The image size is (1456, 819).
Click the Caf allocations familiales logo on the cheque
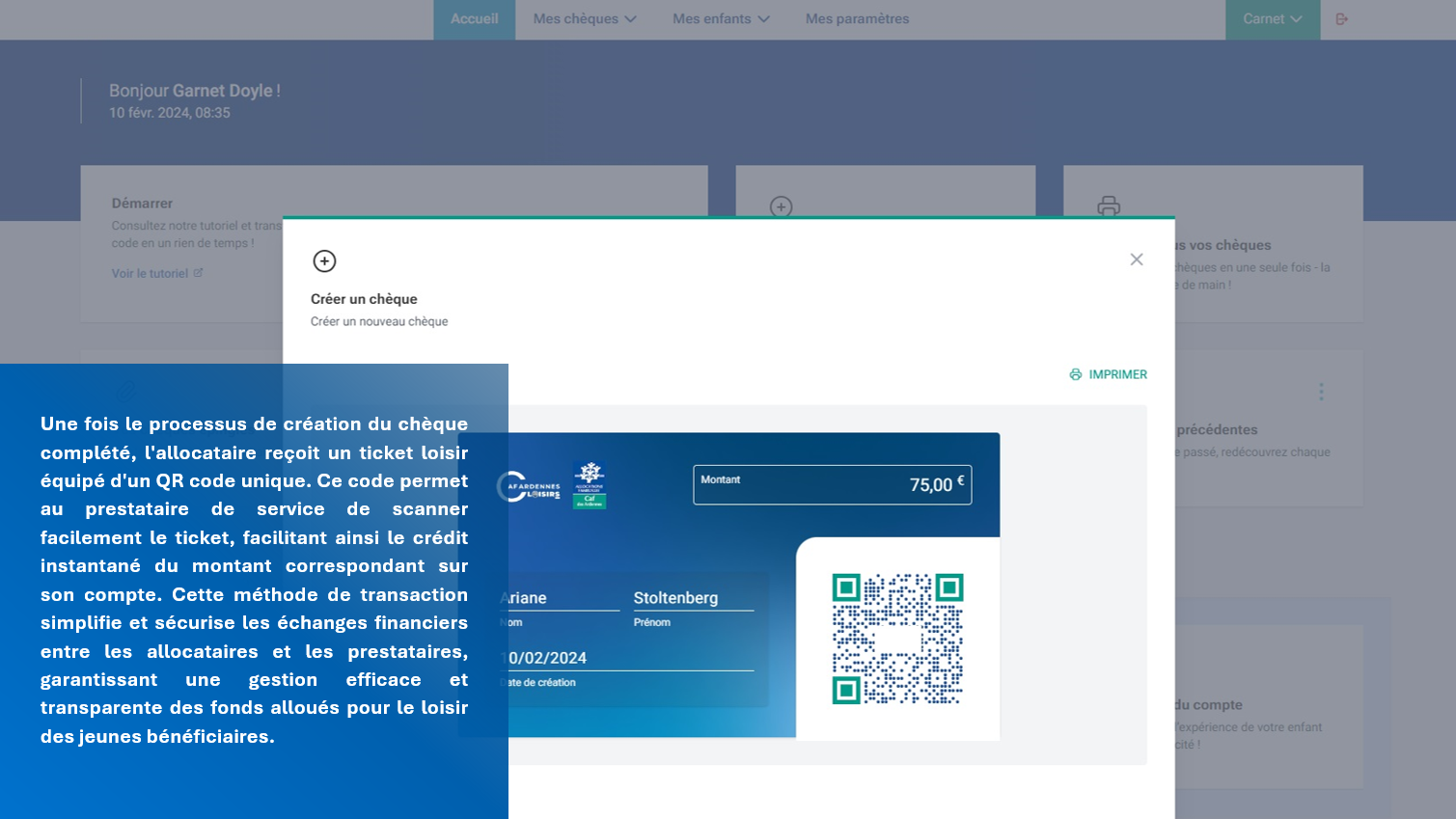pos(589,484)
